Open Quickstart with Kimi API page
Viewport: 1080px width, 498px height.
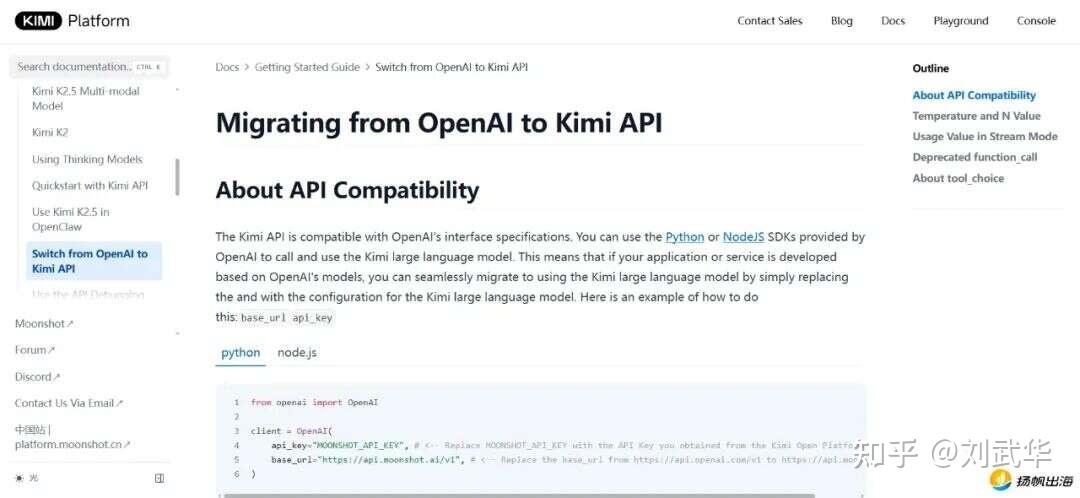90,185
